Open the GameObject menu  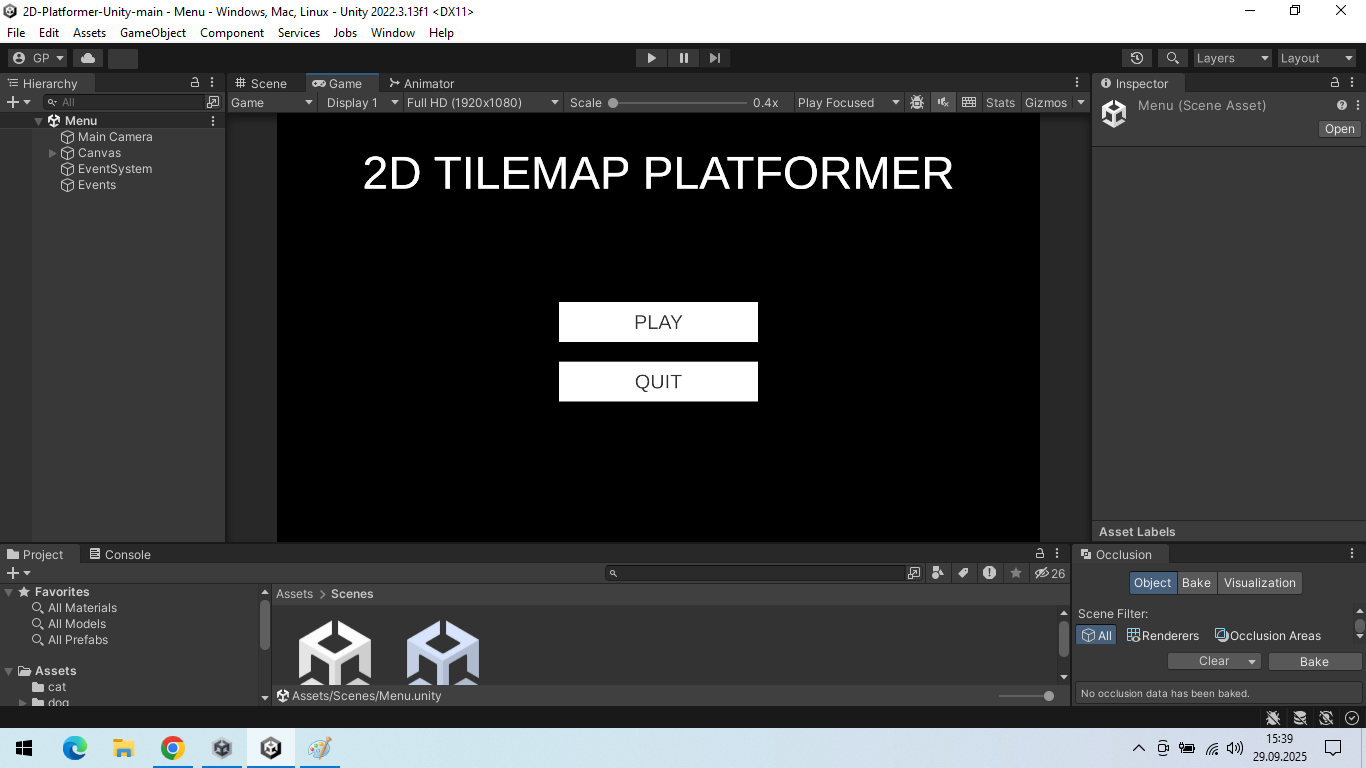click(153, 33)
